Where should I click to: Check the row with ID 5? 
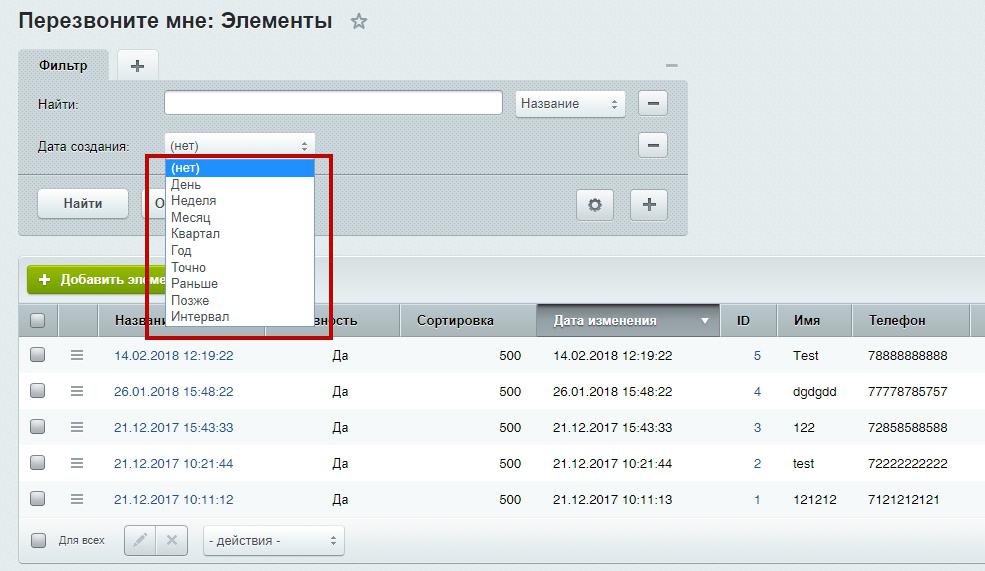pyautogui.click(x=38, y=355)
